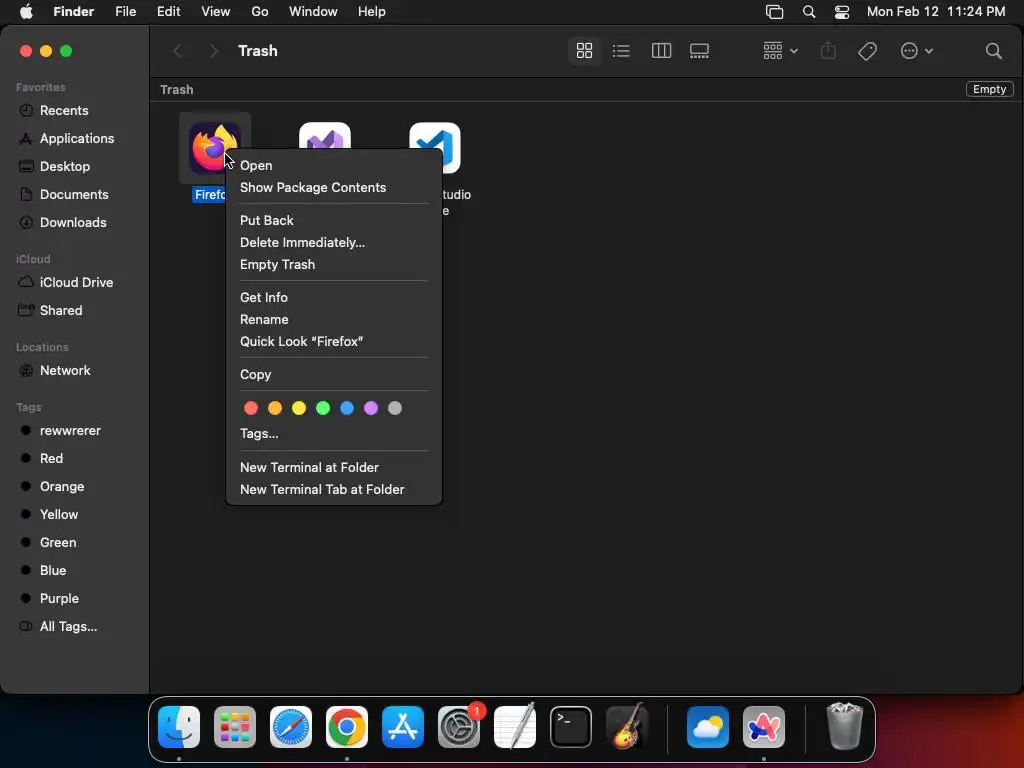Choose New Terminal Tab at Folder
Screen dimensions: 1024x768
[334, 490]
